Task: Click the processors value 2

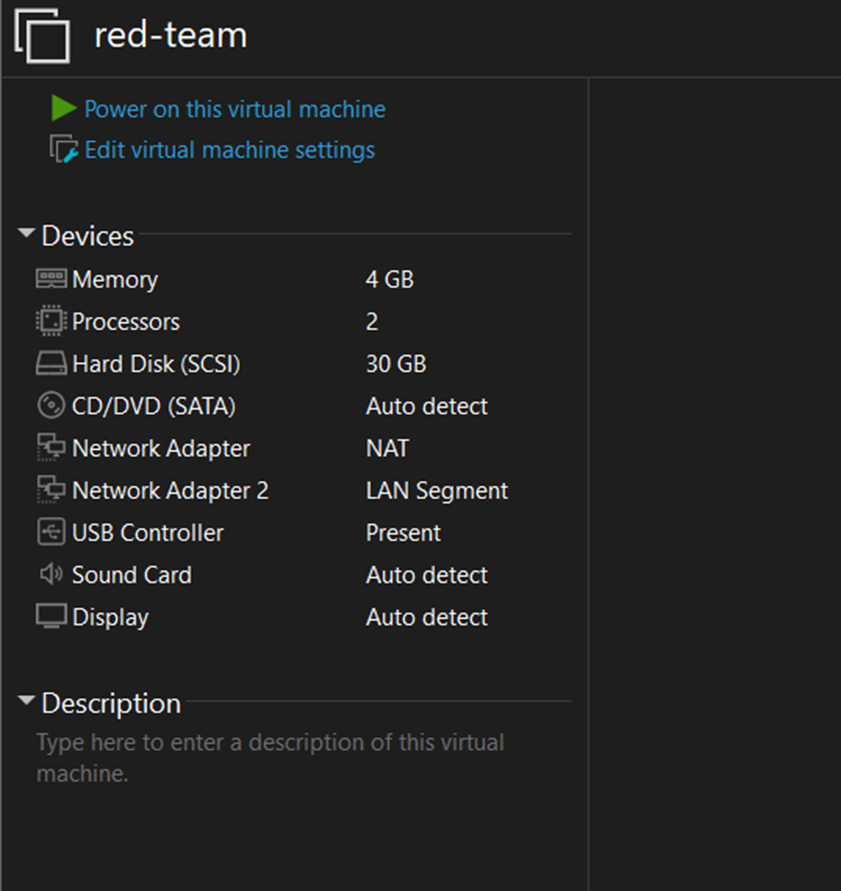Action: point(372,322)
